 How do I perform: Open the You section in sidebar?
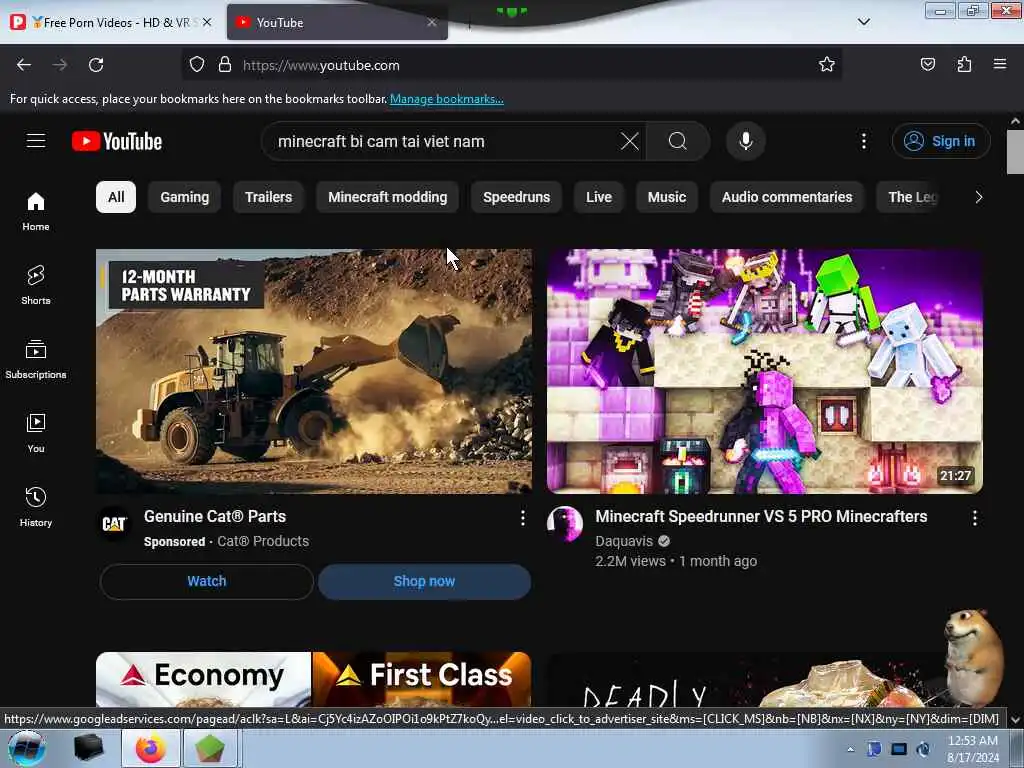tap(36, 433)
